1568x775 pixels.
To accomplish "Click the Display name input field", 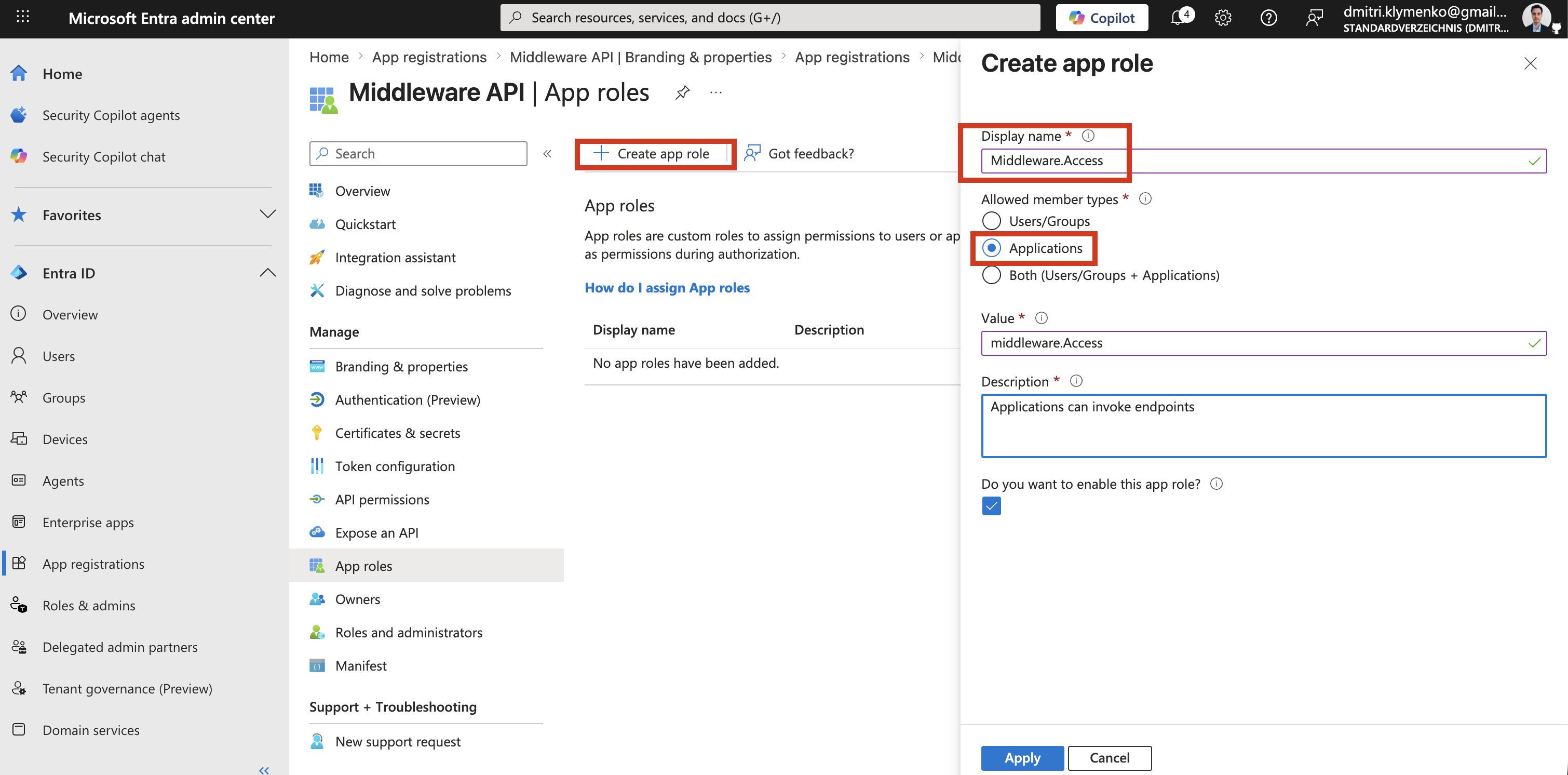I will pyautogui.click(x=1264, y=161).
